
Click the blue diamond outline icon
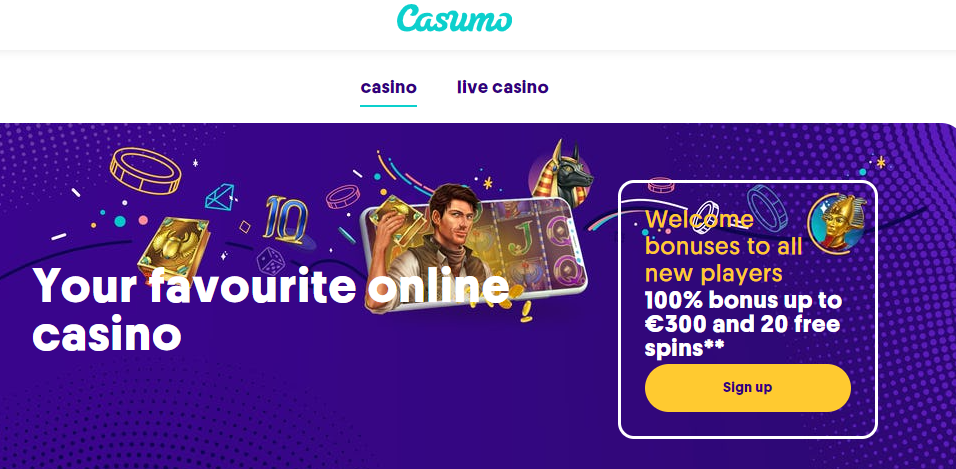pyautogui.click(x=219, y=197)
